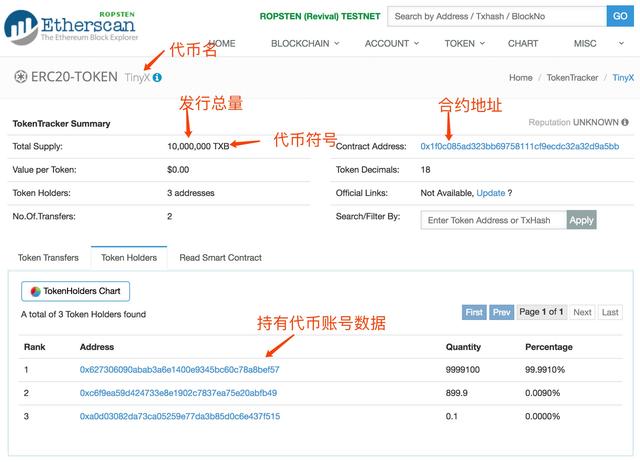Click the pie chart icon in TokenHolders Chart
The height and width of the screenshot is (462, 640).
tap(36, 291)
